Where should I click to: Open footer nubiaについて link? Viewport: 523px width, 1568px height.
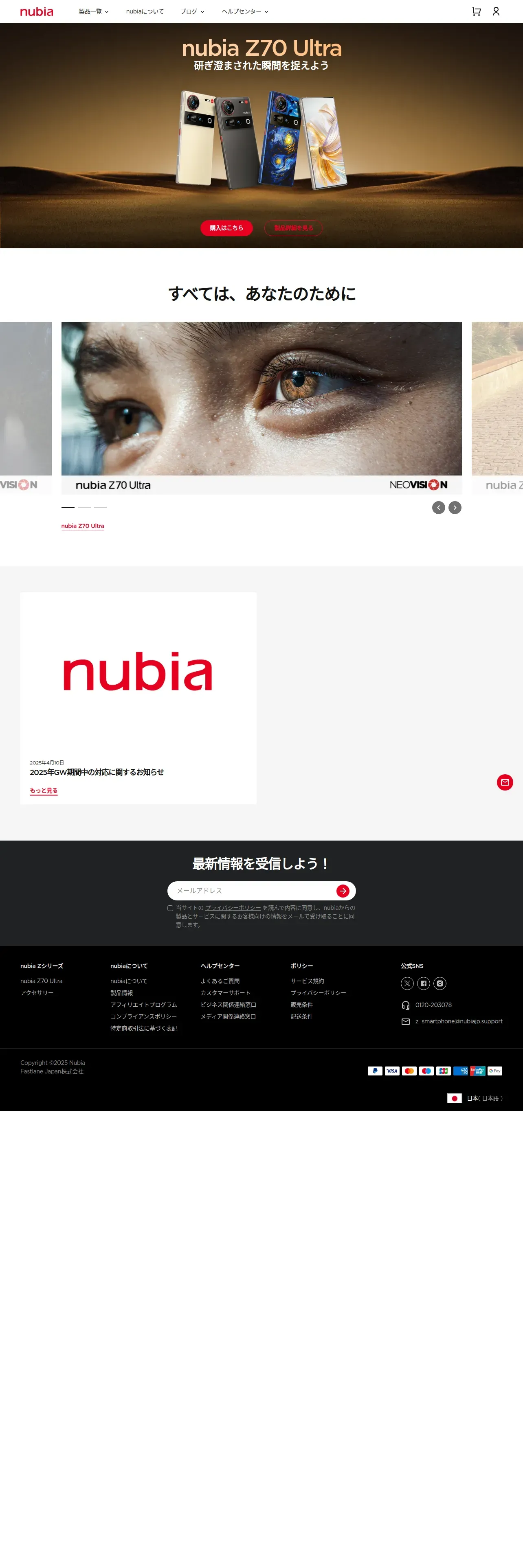(x=129, y=981)
